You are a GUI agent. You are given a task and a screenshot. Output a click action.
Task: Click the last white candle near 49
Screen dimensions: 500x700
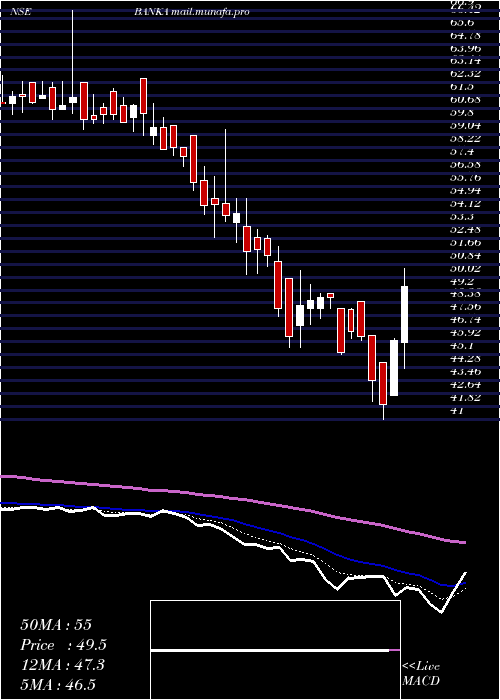click(x=405, y=314)
